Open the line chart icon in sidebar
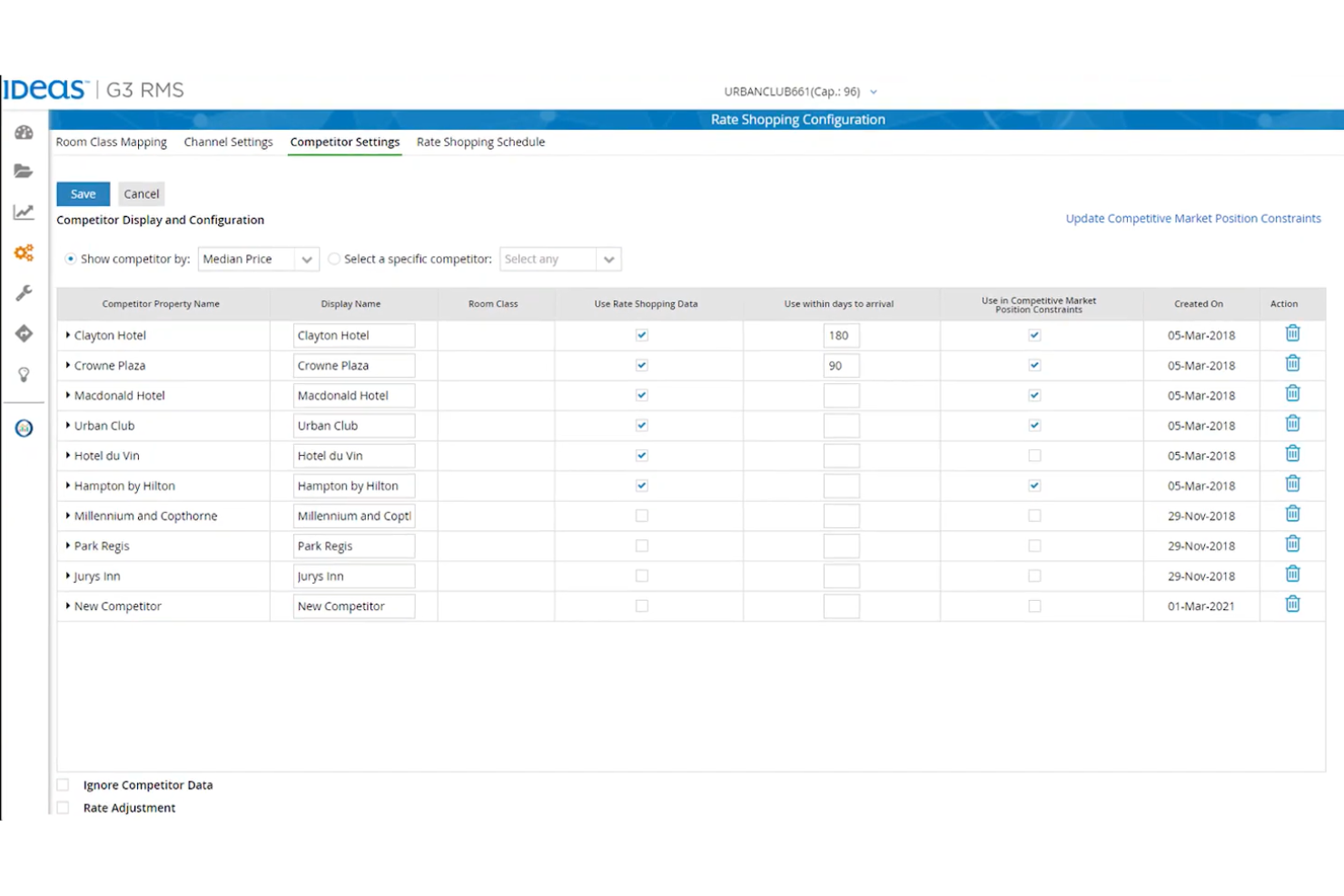This screenshot has width=1344, height=896. (24, 212)
